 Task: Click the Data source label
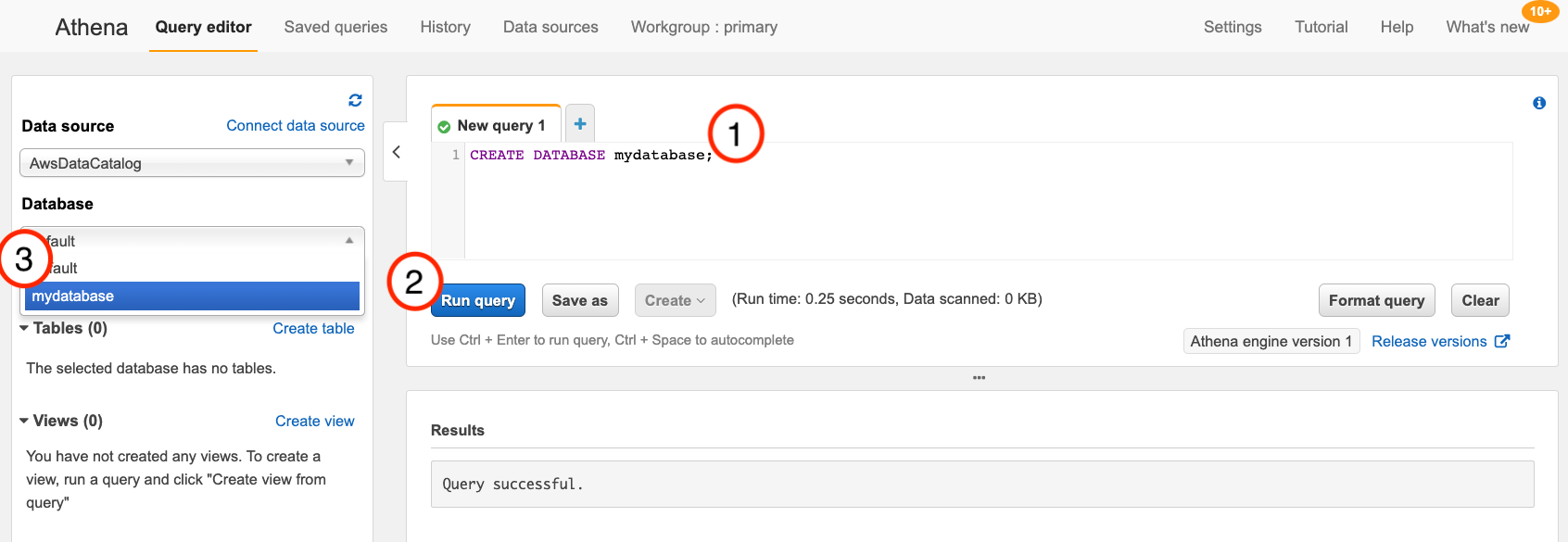point(68,126)
